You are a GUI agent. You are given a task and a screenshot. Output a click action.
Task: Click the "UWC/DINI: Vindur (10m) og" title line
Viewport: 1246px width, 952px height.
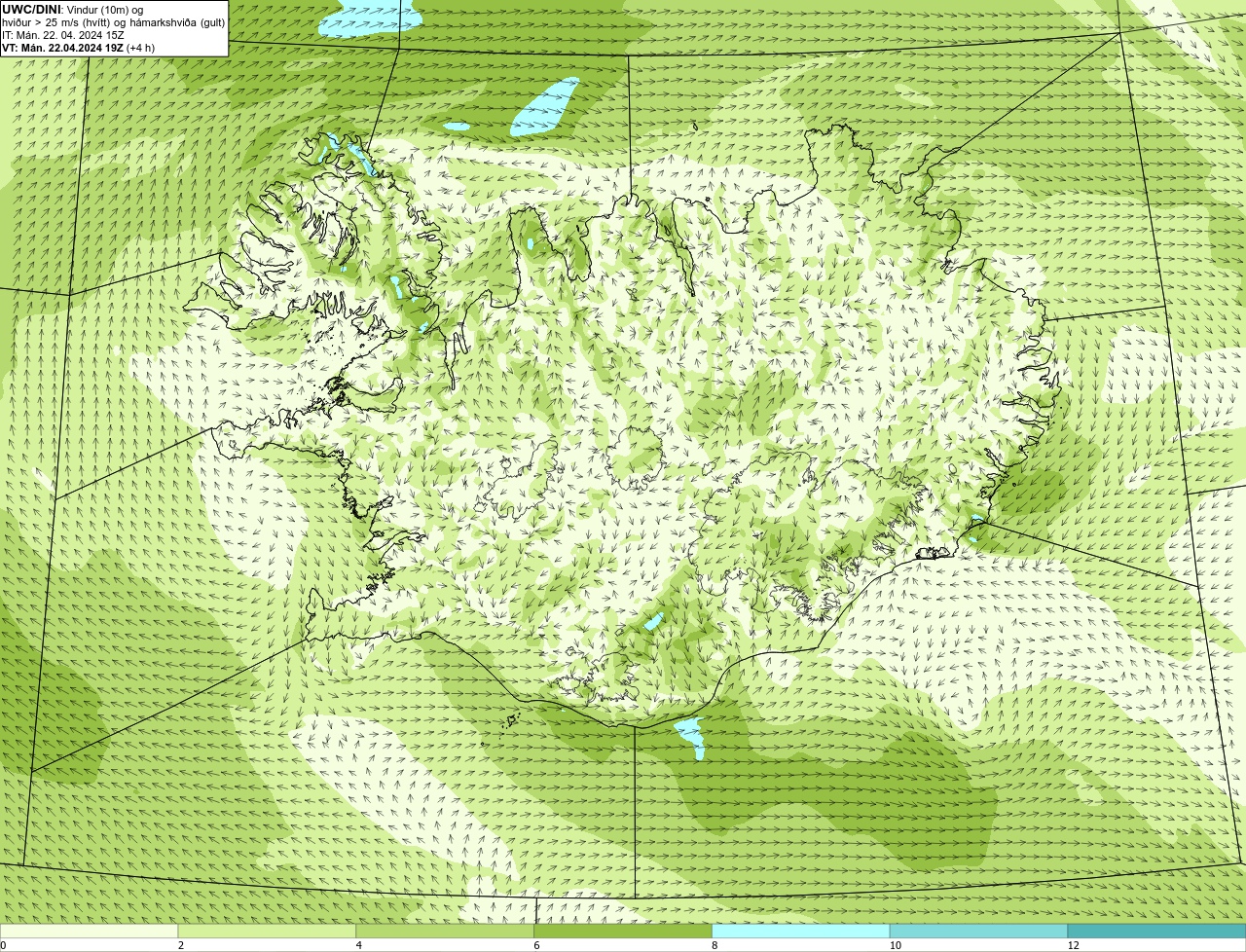[x=73, y=10]
